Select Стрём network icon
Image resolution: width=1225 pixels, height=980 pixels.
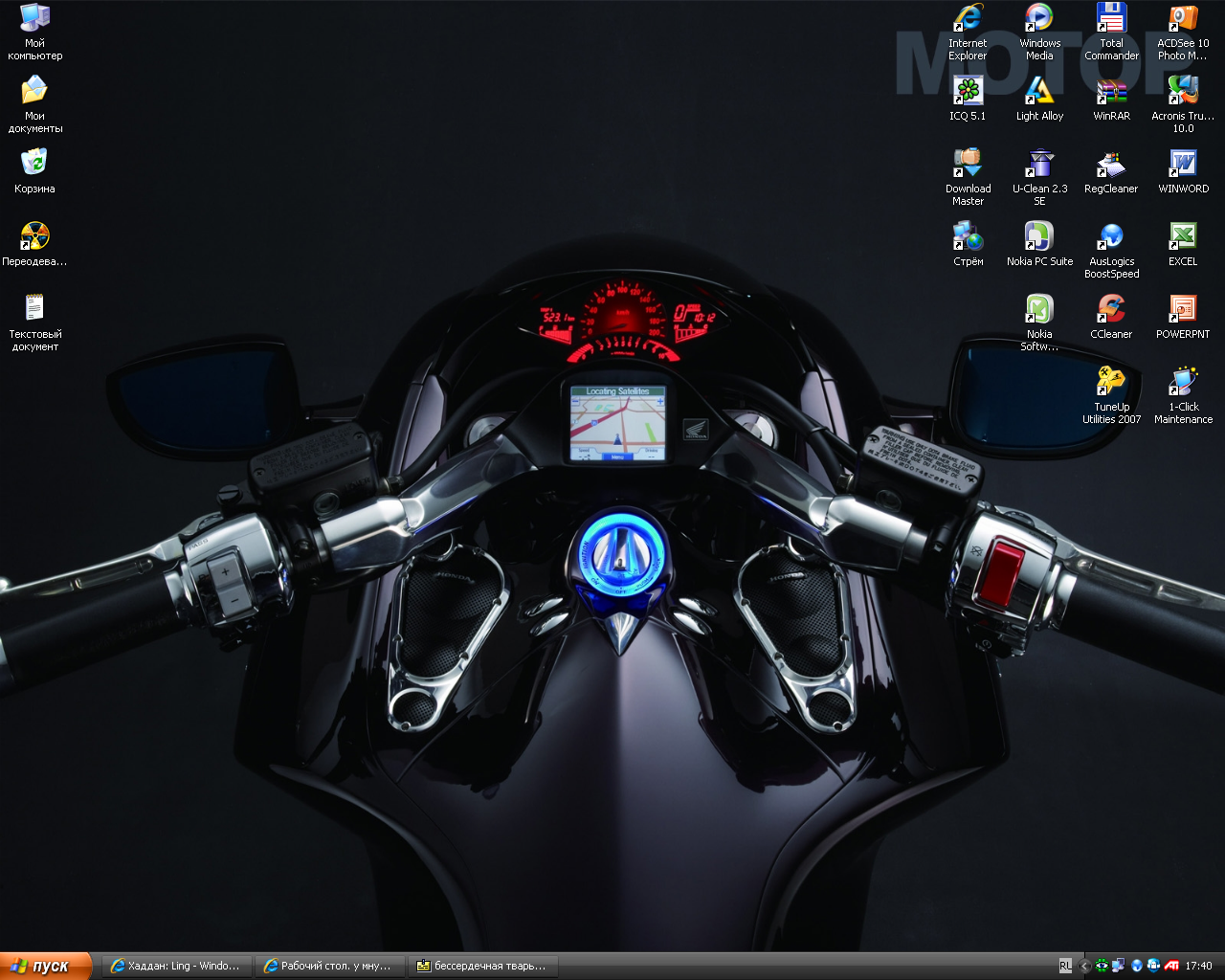click(968, 236)
